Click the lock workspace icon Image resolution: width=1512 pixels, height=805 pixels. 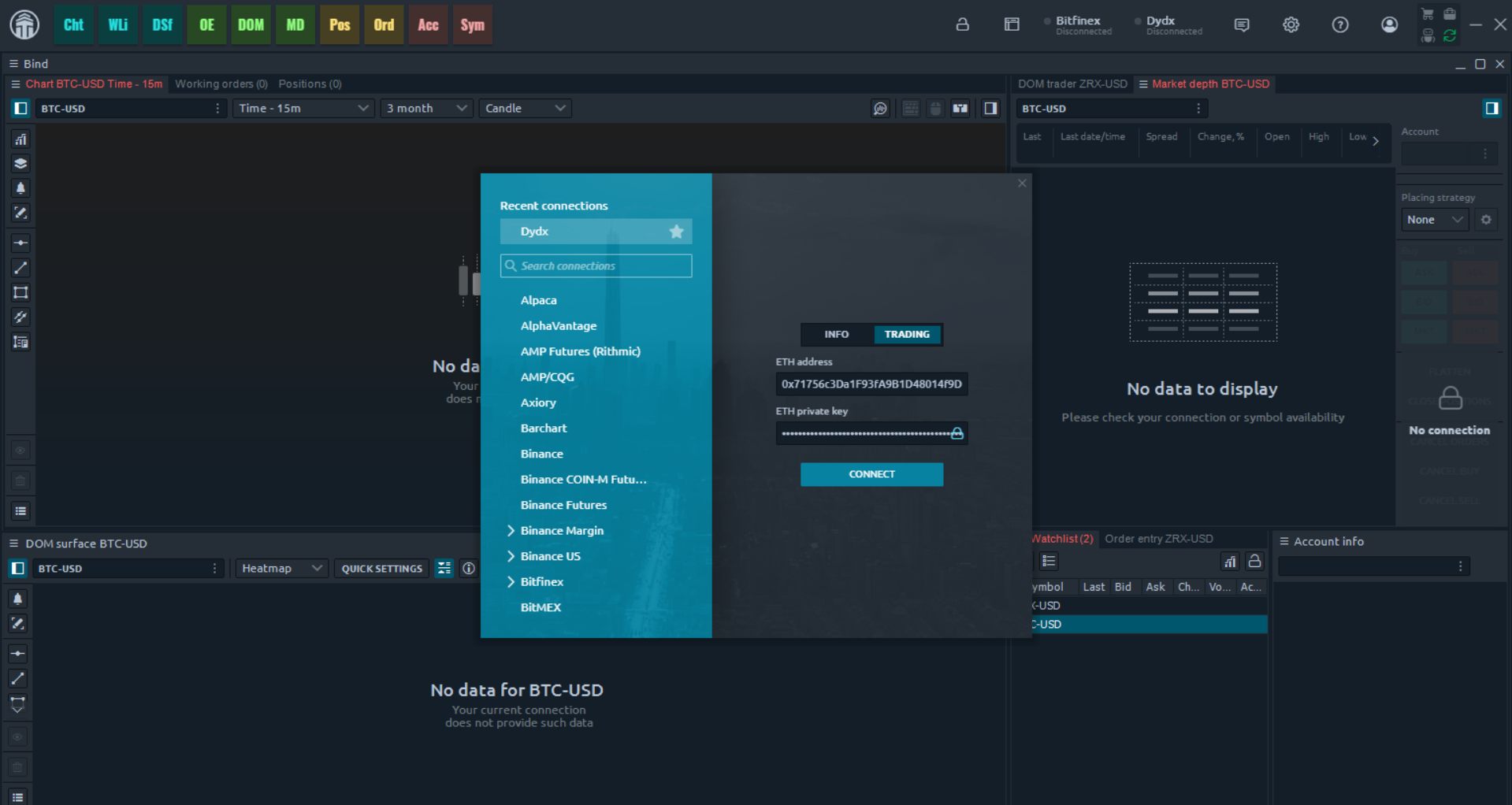962,24
